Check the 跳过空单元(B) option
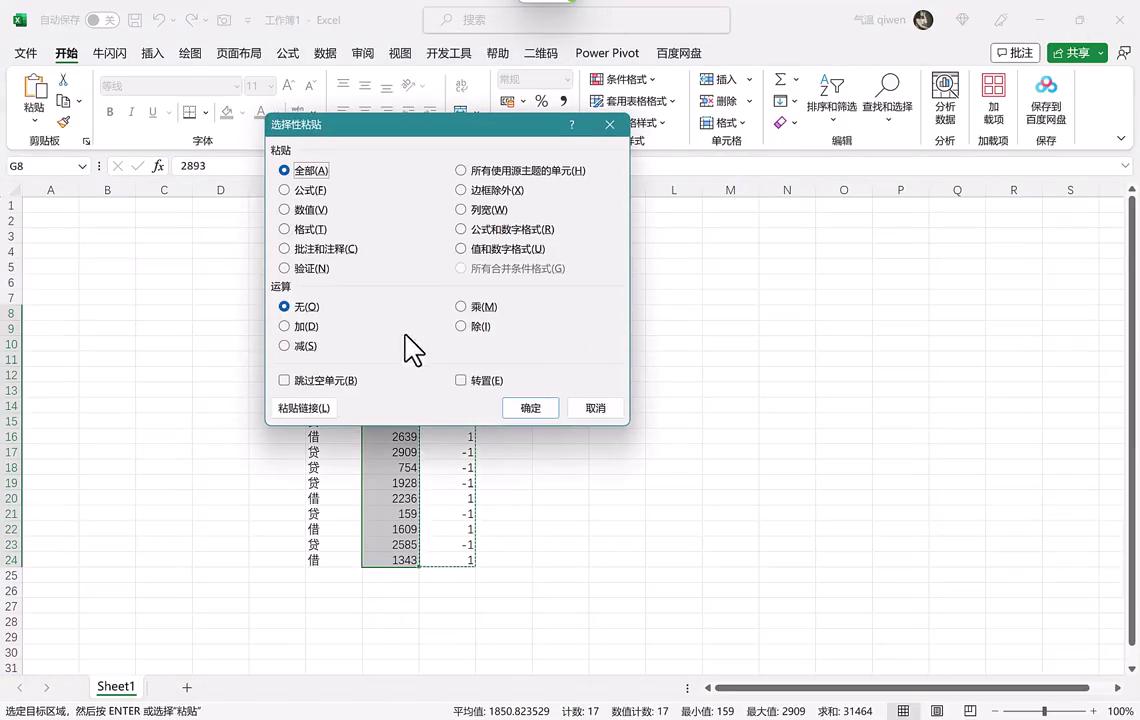This screenshot has height=720, width=1140. pyautogui.click(x=285, y=380)
